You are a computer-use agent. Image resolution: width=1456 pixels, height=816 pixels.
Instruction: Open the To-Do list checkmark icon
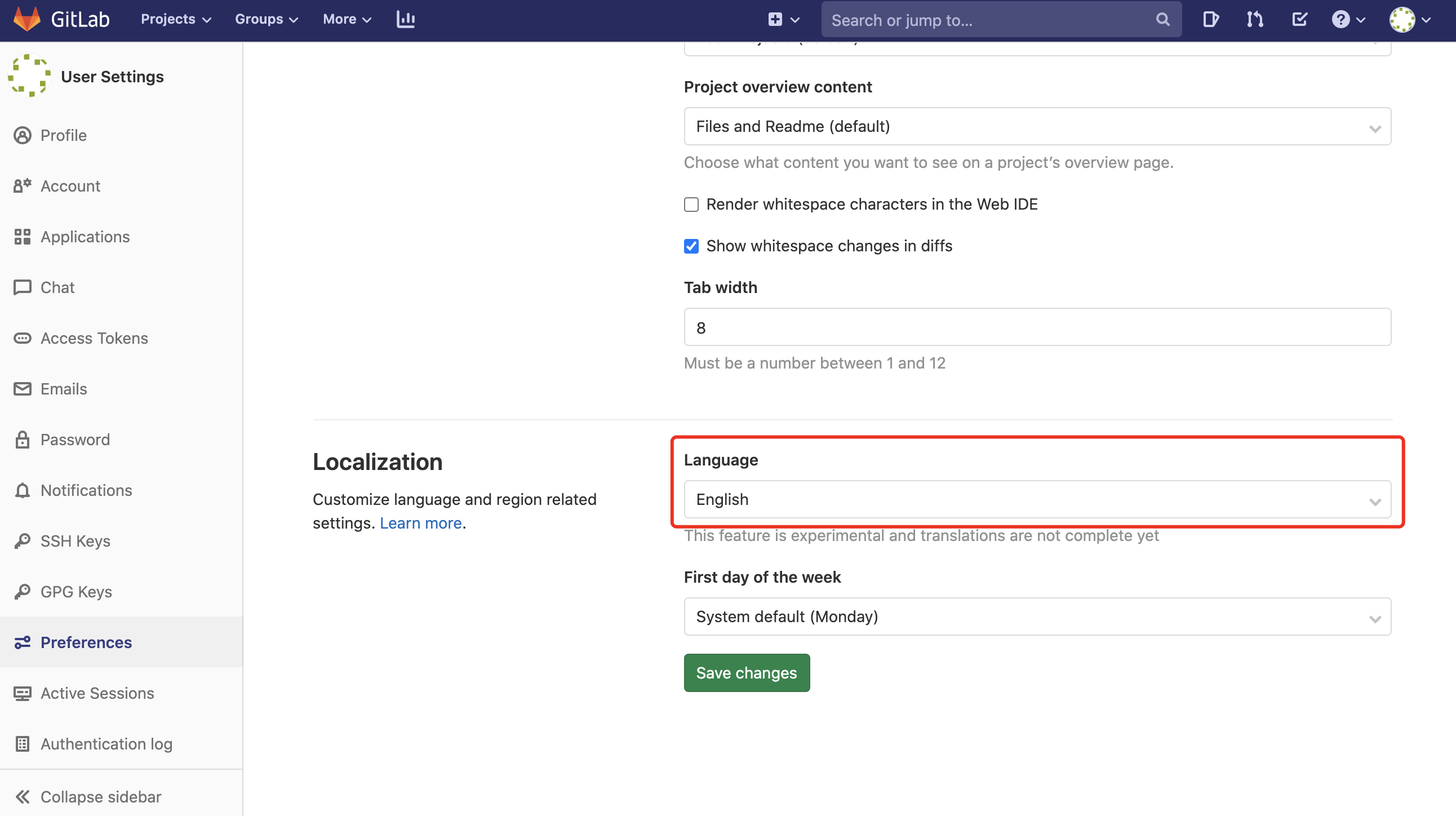(x=1299, y=20)
